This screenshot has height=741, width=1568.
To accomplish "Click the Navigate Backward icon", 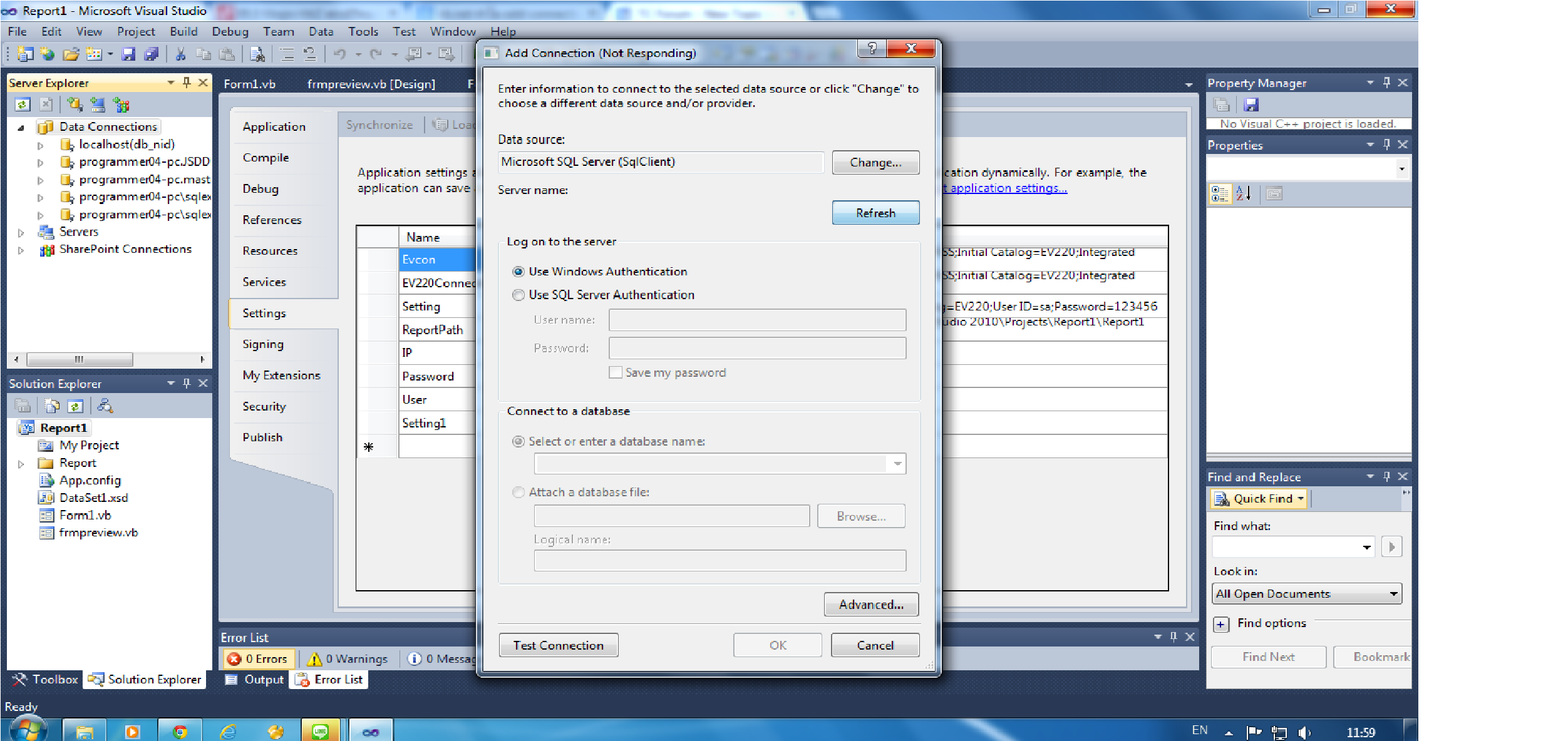I will pos(413,54).
